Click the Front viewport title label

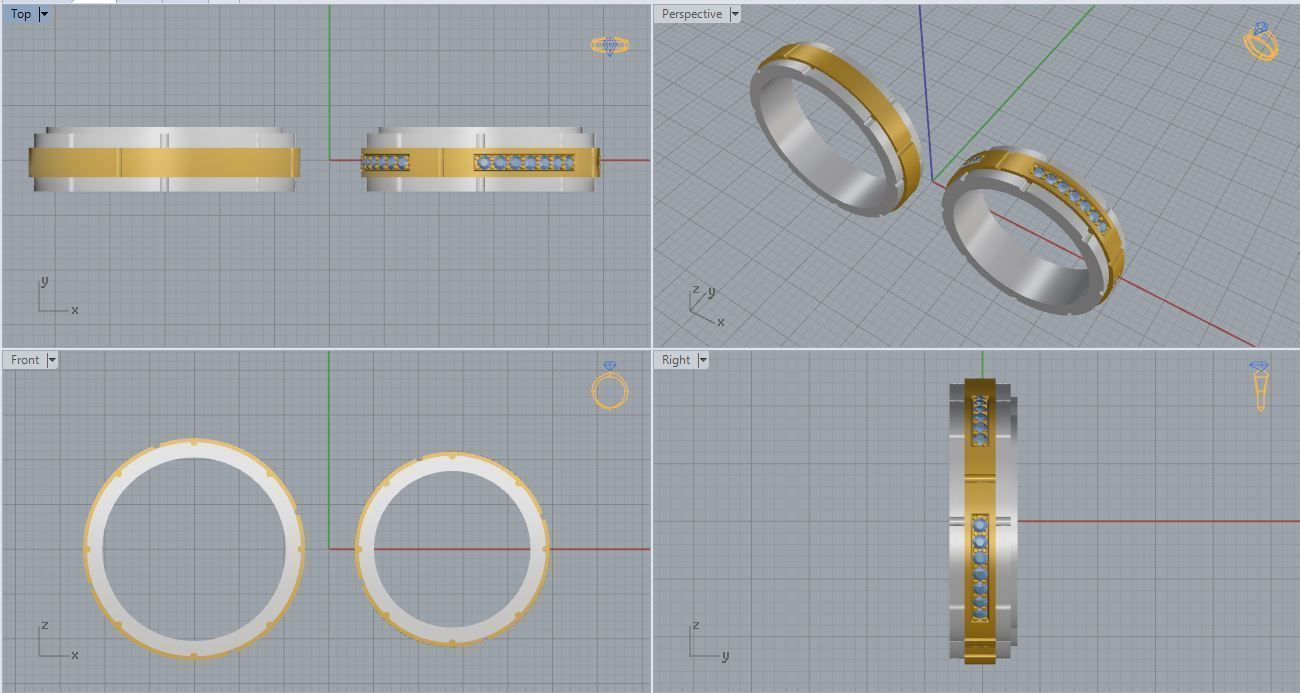pos(25,360)
